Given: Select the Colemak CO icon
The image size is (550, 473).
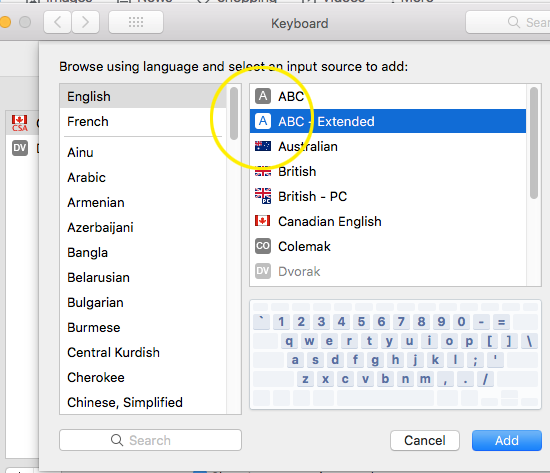Looking at the screenshot, I should coord(263,246).
